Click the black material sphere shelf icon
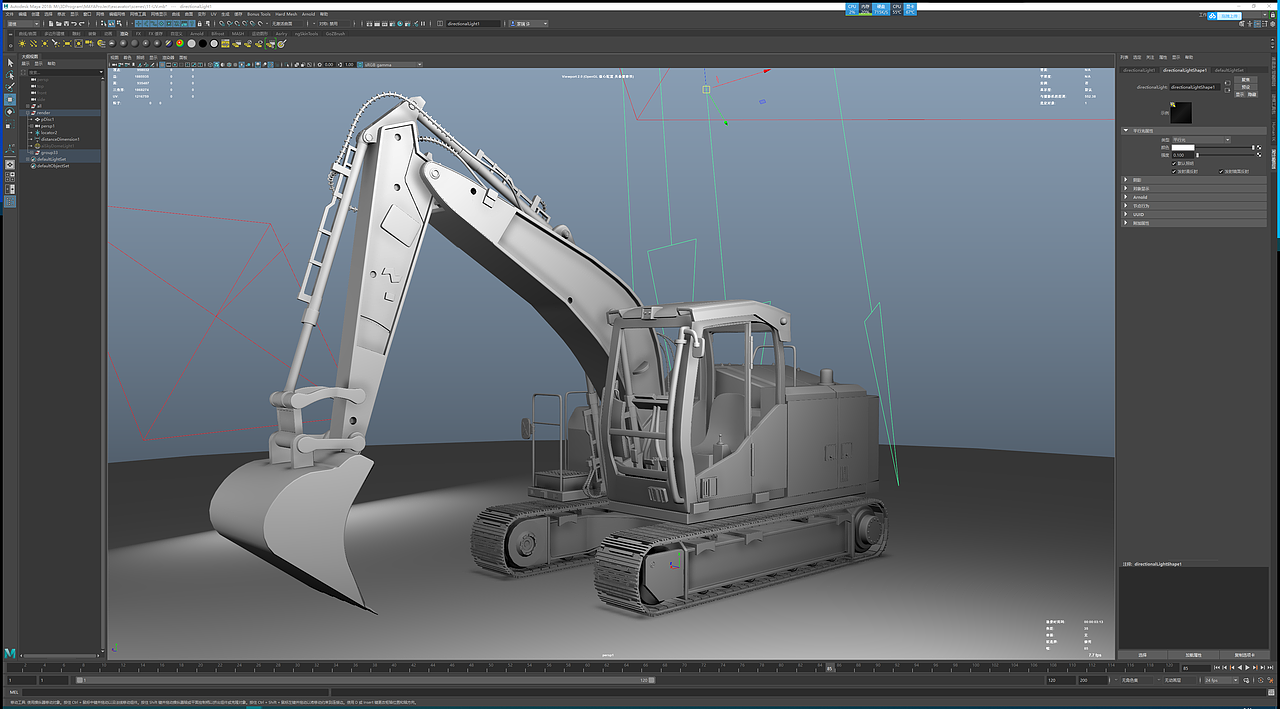Viewport: 1280px width, 709px height. click(202, 44)
